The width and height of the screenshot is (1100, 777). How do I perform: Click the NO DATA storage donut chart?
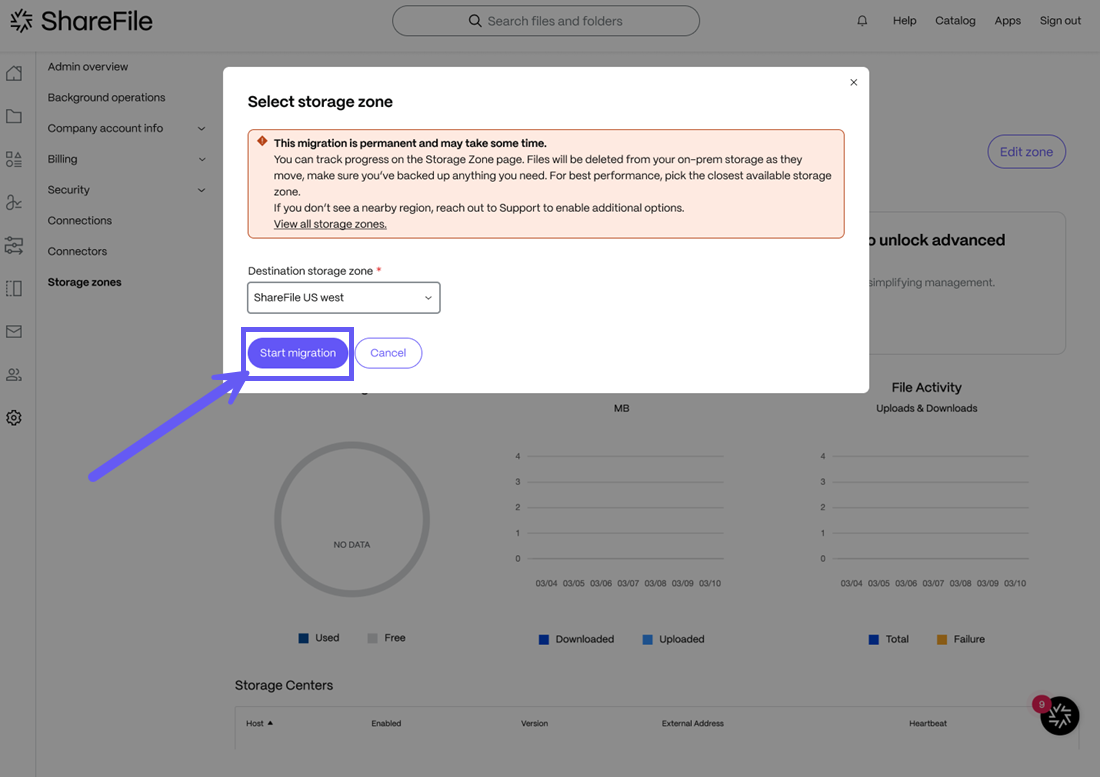tap(351, 520)
